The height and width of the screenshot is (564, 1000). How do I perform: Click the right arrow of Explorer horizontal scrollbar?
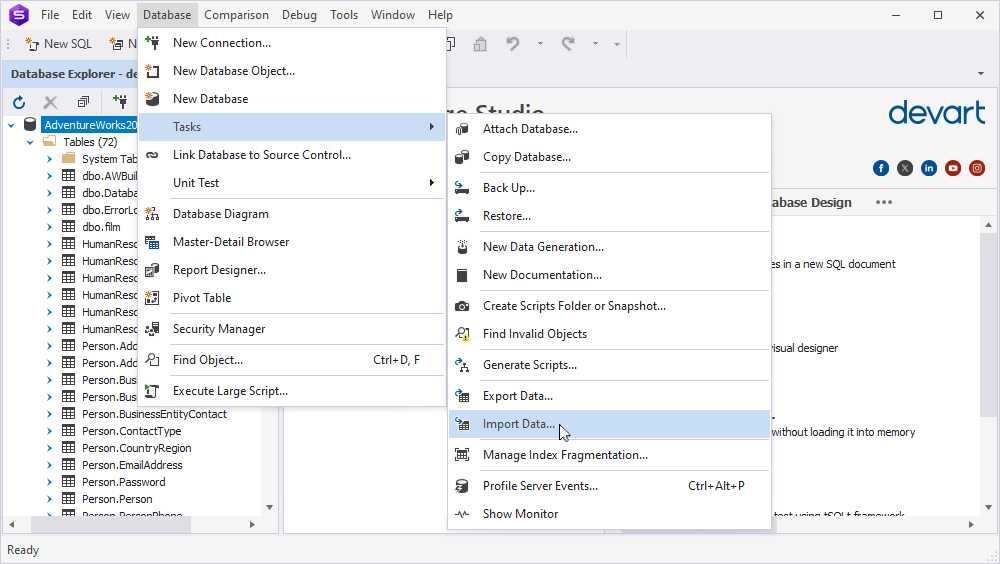[x=252, y=524]
